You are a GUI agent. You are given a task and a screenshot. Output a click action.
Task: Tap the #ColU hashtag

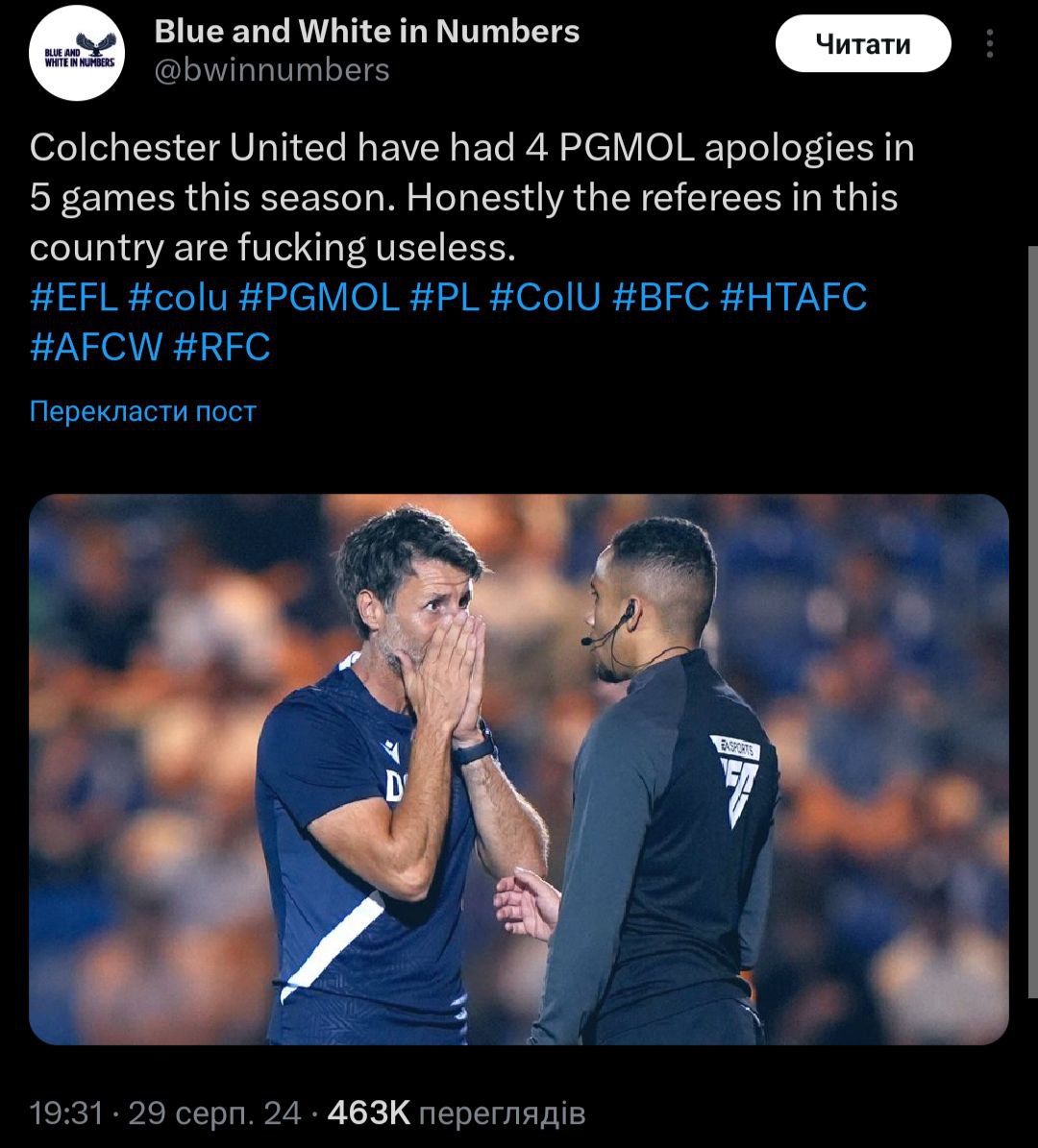544,297
